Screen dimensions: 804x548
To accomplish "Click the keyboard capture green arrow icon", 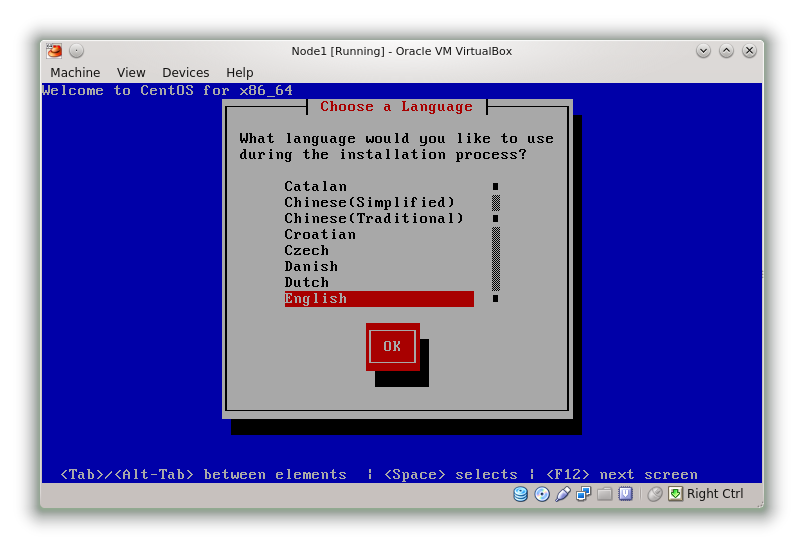I will tap(675, 494).
